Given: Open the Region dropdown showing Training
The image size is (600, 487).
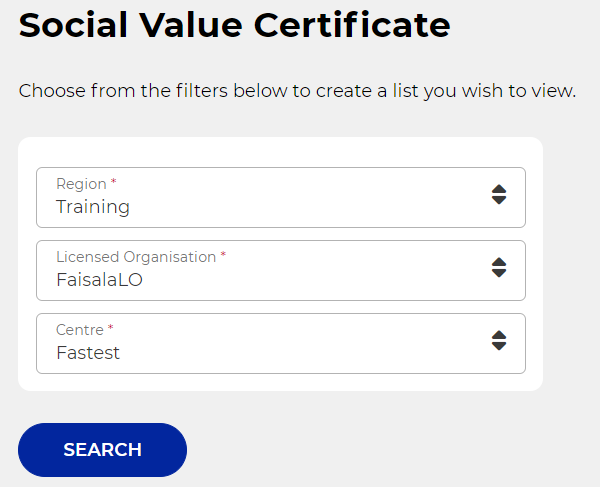Looking at the screenshot, I should point(280,197).
